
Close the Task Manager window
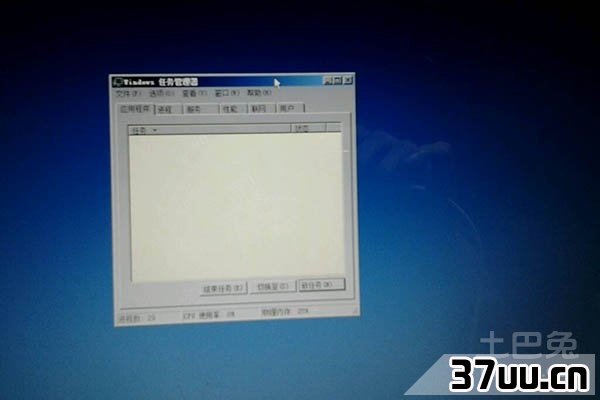tap(347, 80)
